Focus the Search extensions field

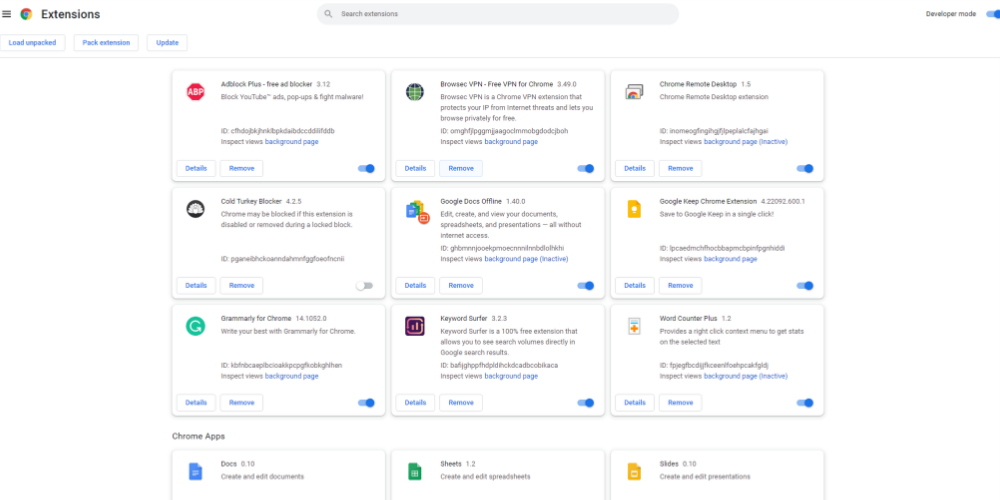(497, 14)
